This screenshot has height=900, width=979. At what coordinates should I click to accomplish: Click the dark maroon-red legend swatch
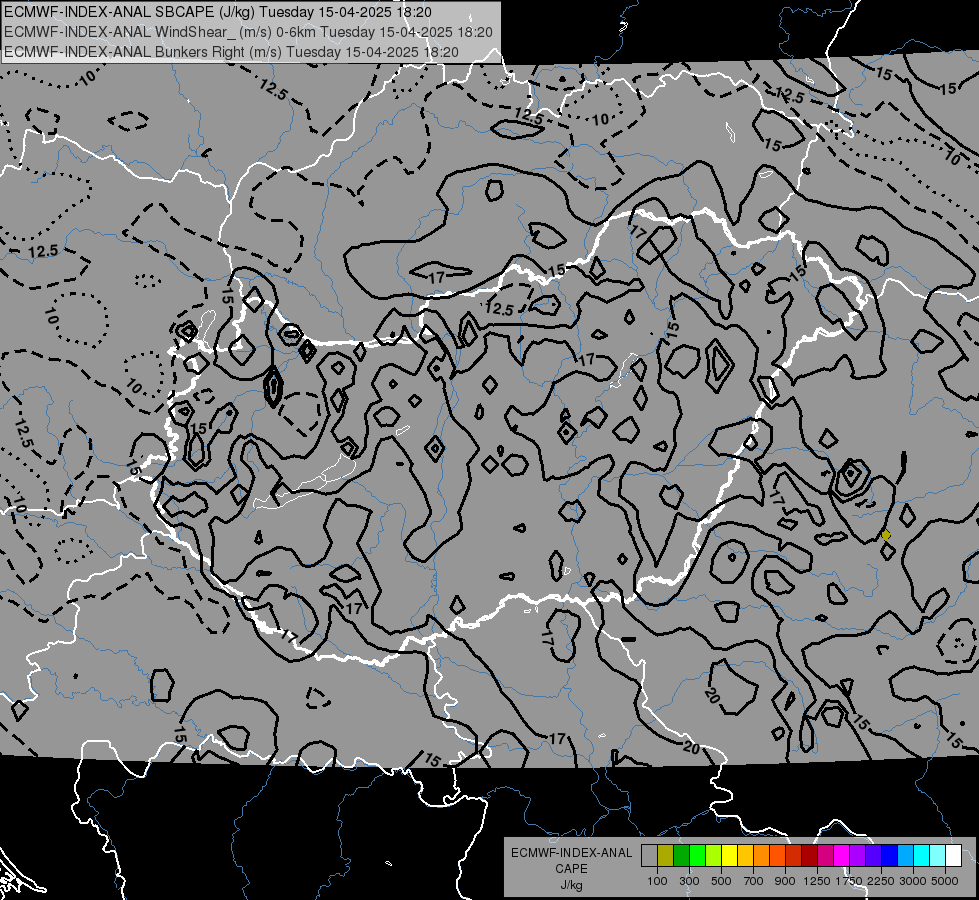tap(810, 855)
